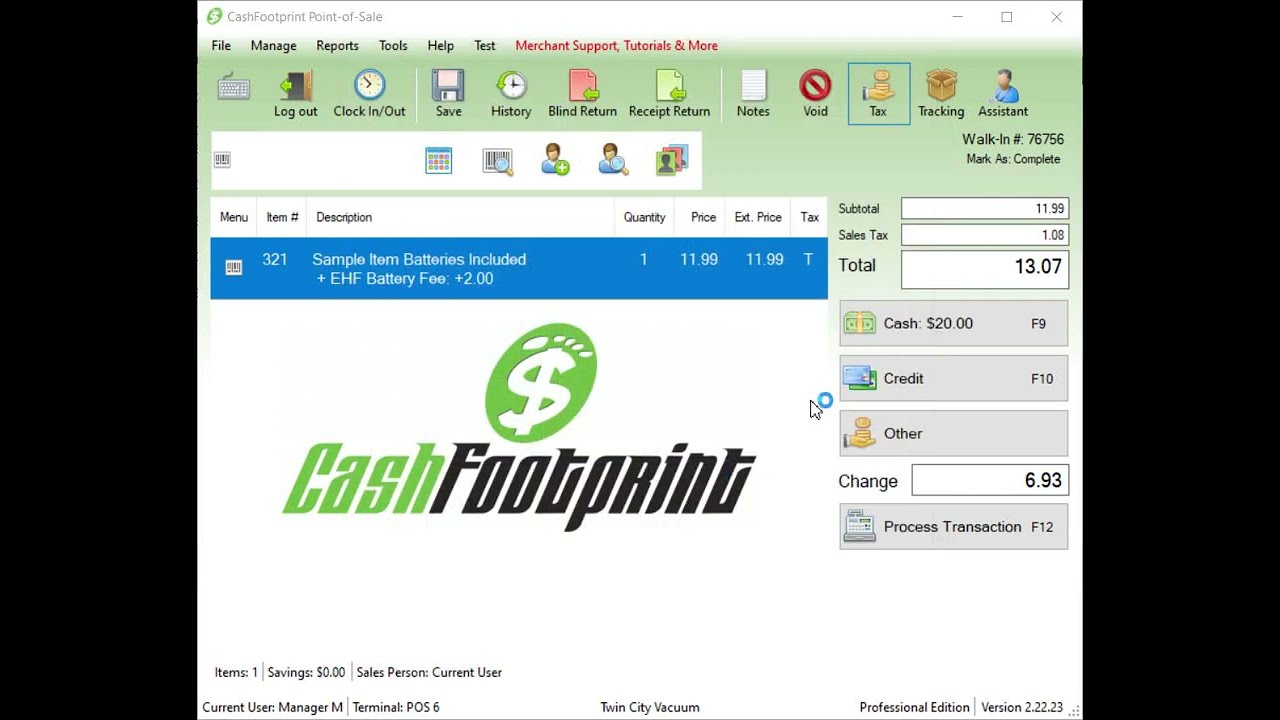
Task: Click the T tax flag on item row
Action: (x=808, y=259)
